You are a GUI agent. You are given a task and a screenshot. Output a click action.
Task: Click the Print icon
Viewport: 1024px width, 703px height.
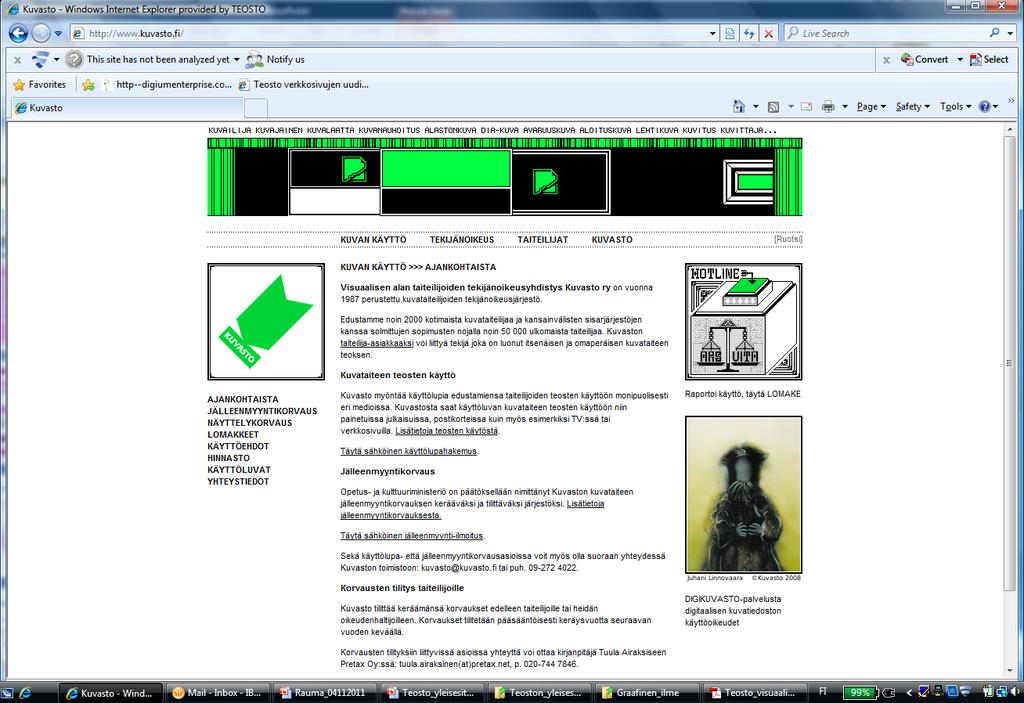pos(828,106)
